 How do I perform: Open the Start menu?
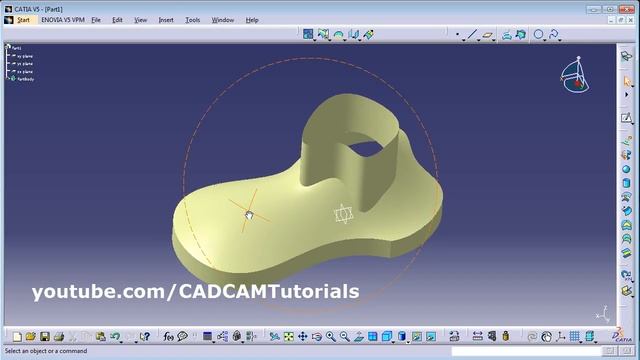23,20
